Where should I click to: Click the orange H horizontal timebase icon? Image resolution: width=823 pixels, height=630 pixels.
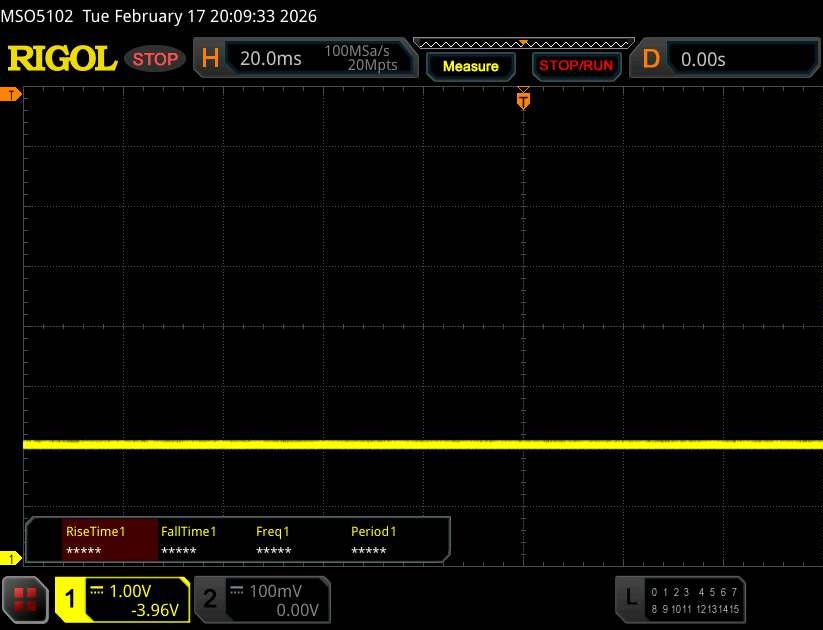210,59
